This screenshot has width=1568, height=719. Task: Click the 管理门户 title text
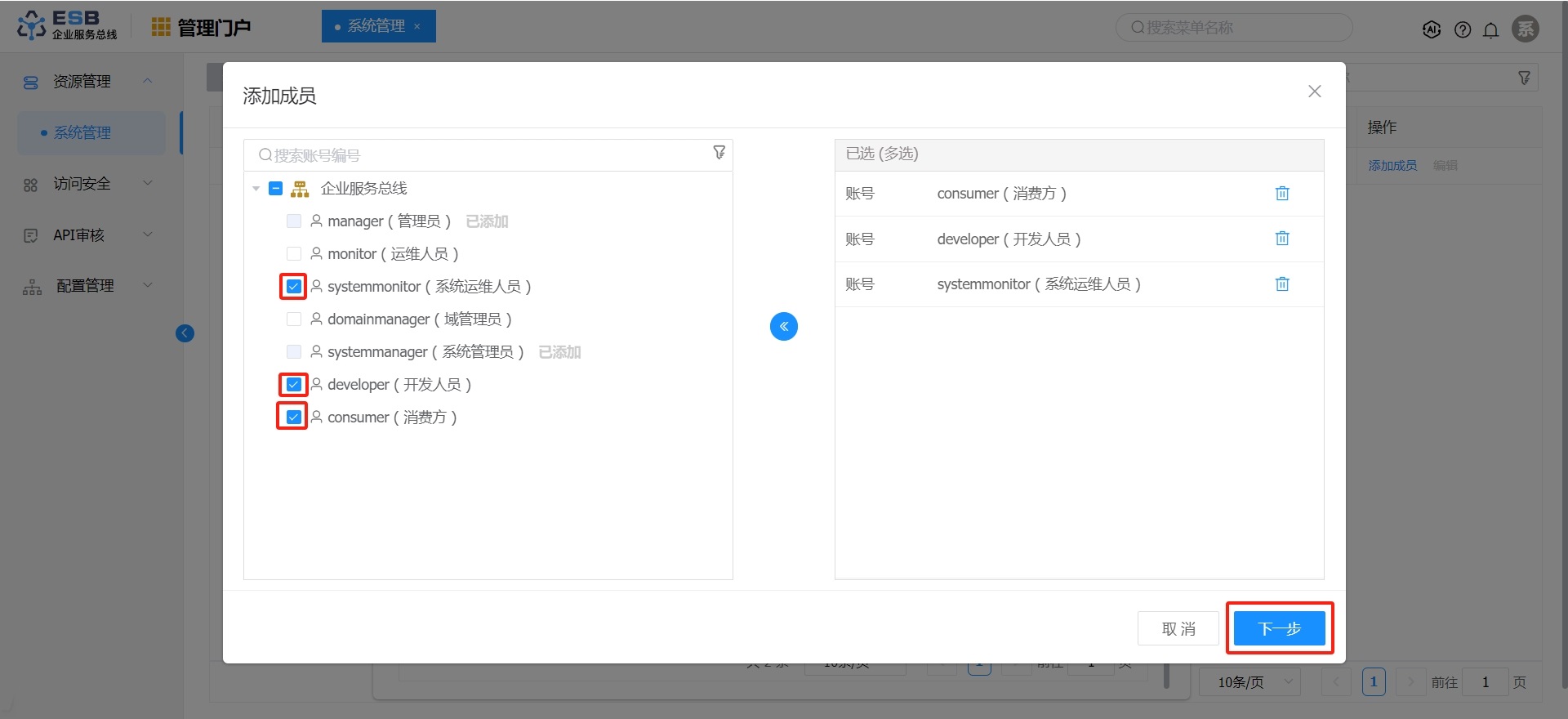[x=214, y=28]
